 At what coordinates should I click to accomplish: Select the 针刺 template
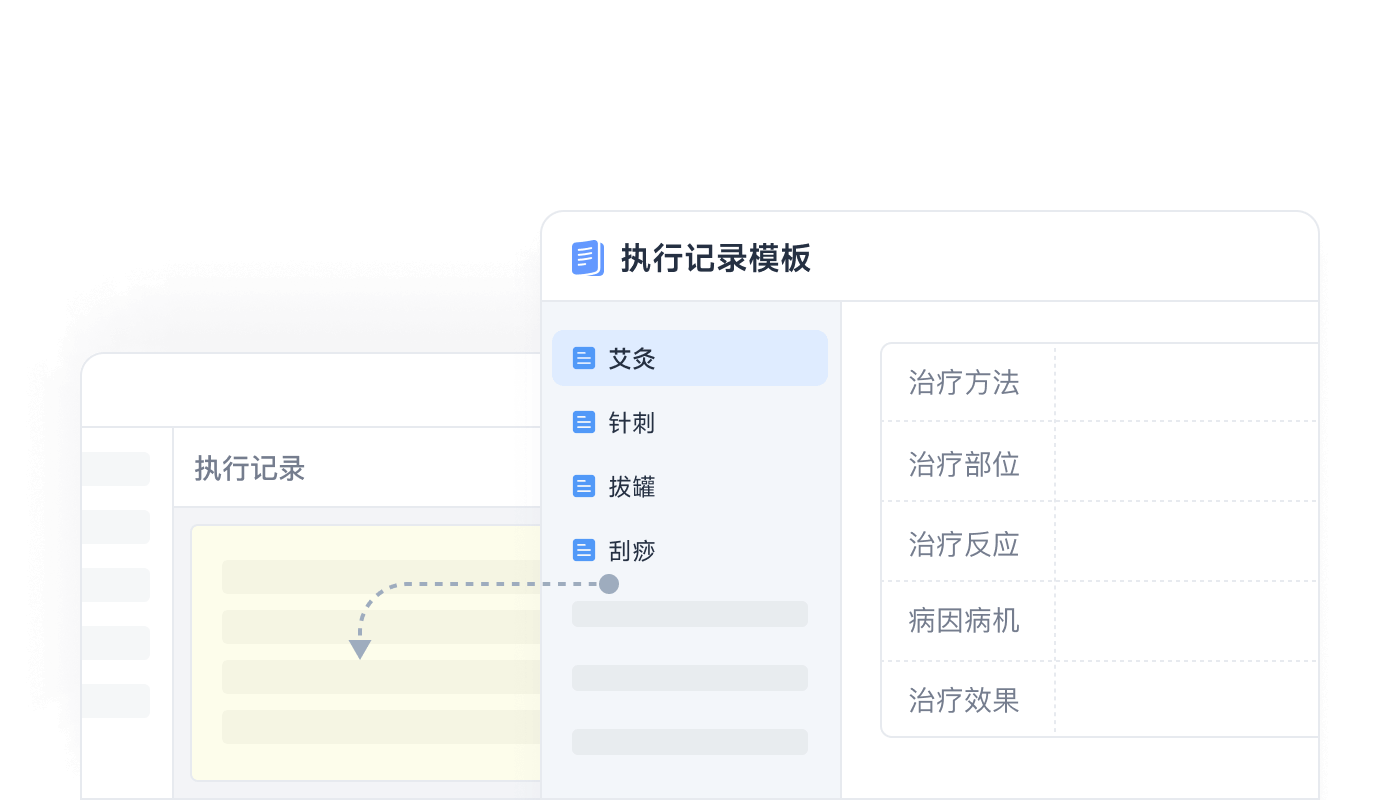690,422
